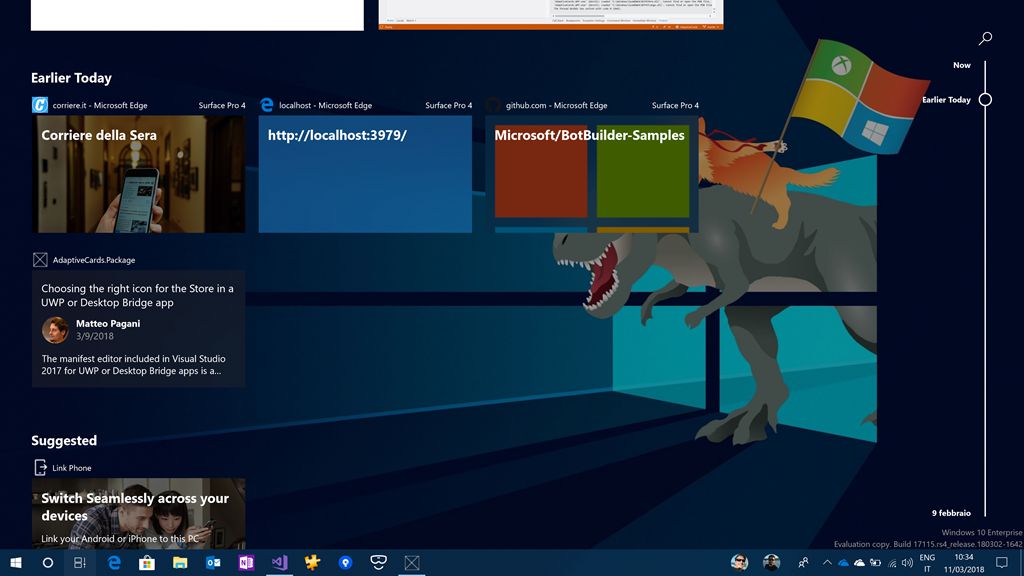The width and height of the screenshot is (1024, 576).
Task: Toggle Task View in the taskbar
Action: click(x=80, y=562)
